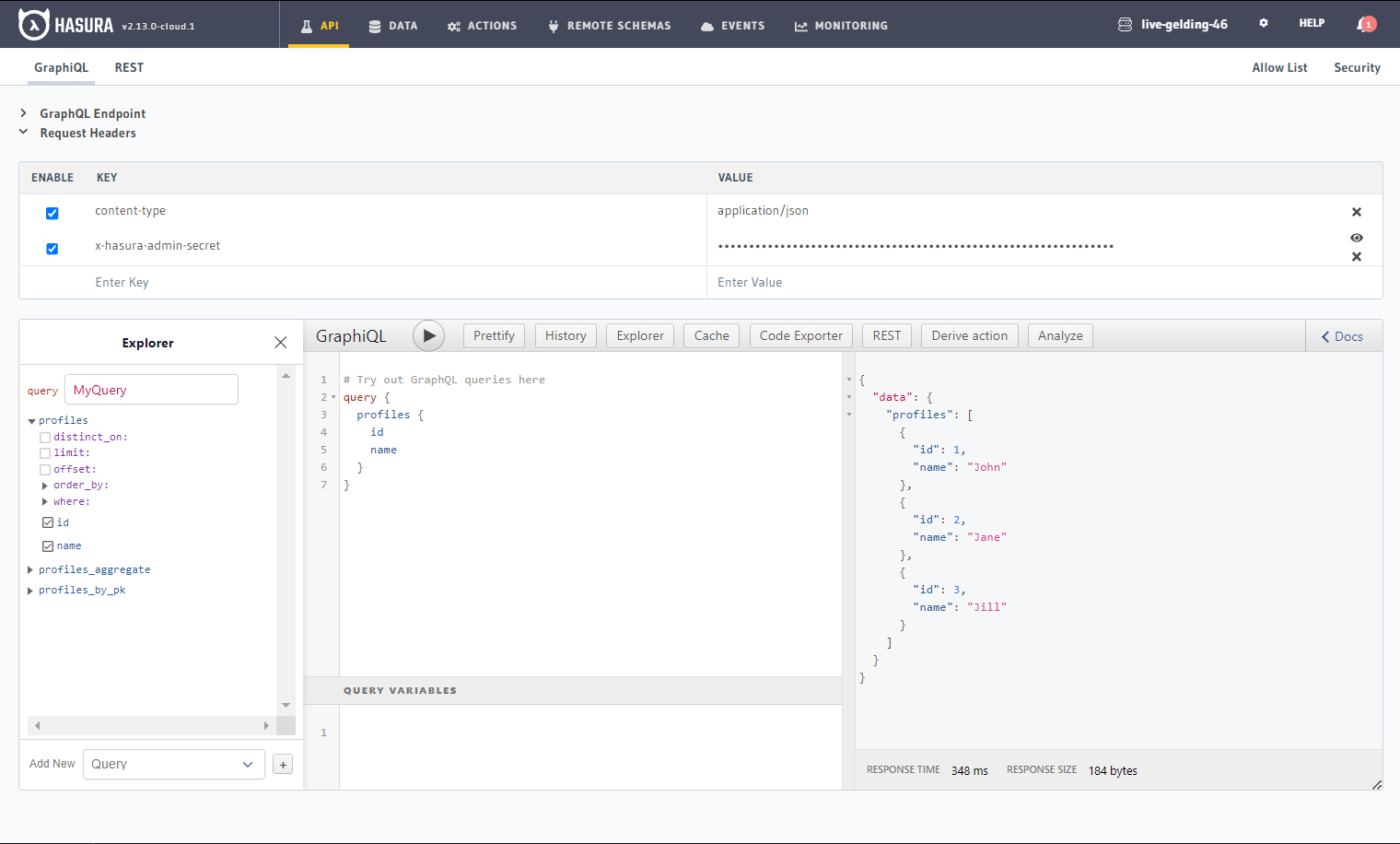Image resolution: width=1400 pixels, height=844 pixels.
Task: Open the Code Exporter
Action: pyautogui.click(x=800, y=335)
